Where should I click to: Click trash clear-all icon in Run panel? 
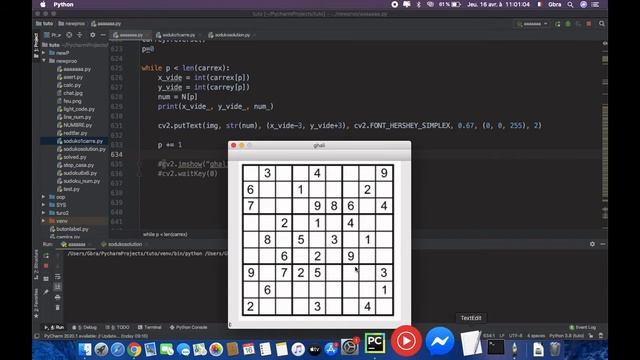click(58, 307)
